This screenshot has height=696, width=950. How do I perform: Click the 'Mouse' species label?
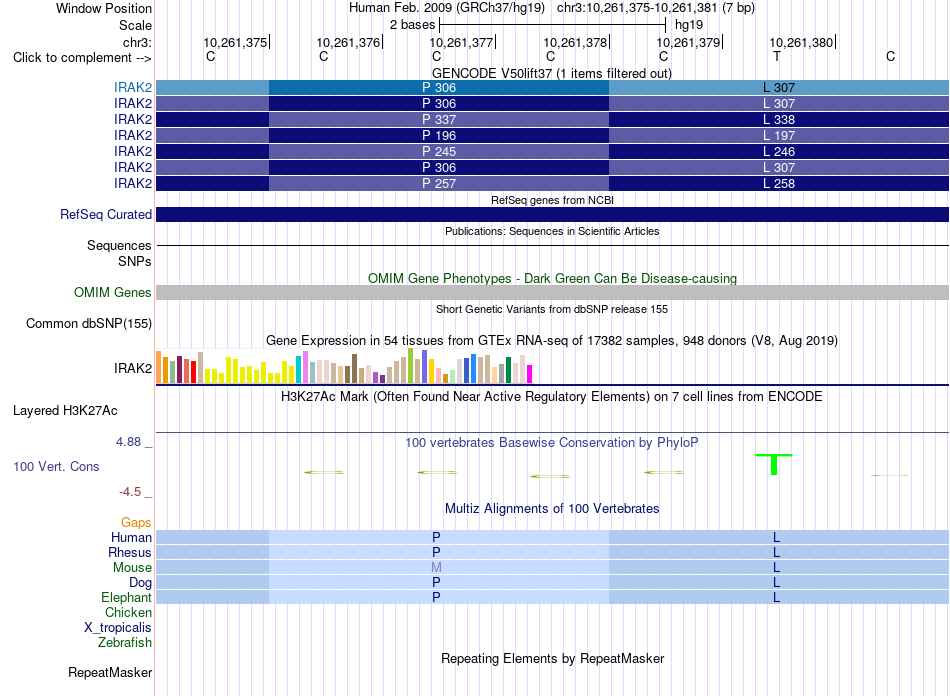(132, 568)
